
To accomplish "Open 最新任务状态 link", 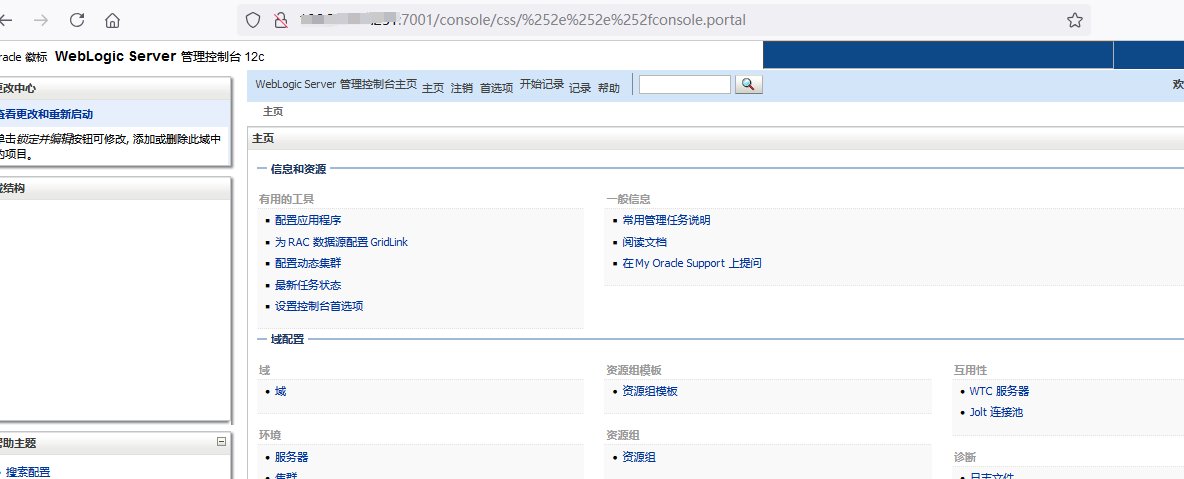I will pos(308,286).
